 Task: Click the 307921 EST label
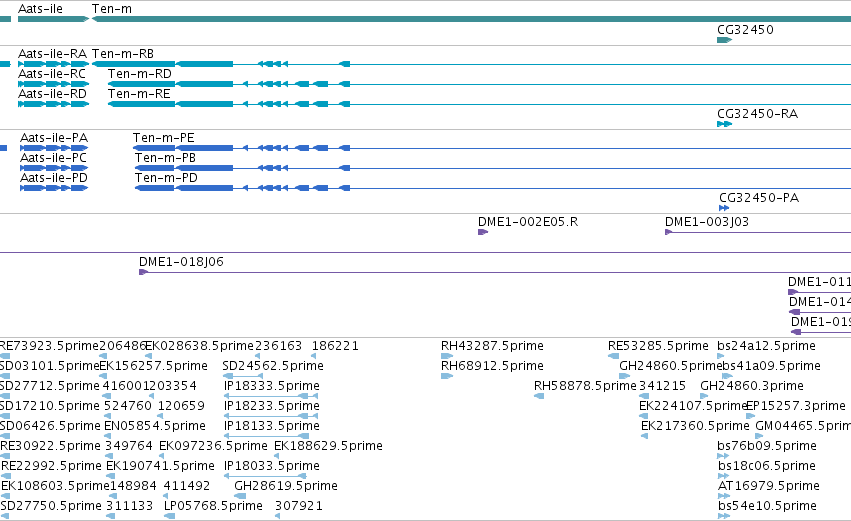299,506
